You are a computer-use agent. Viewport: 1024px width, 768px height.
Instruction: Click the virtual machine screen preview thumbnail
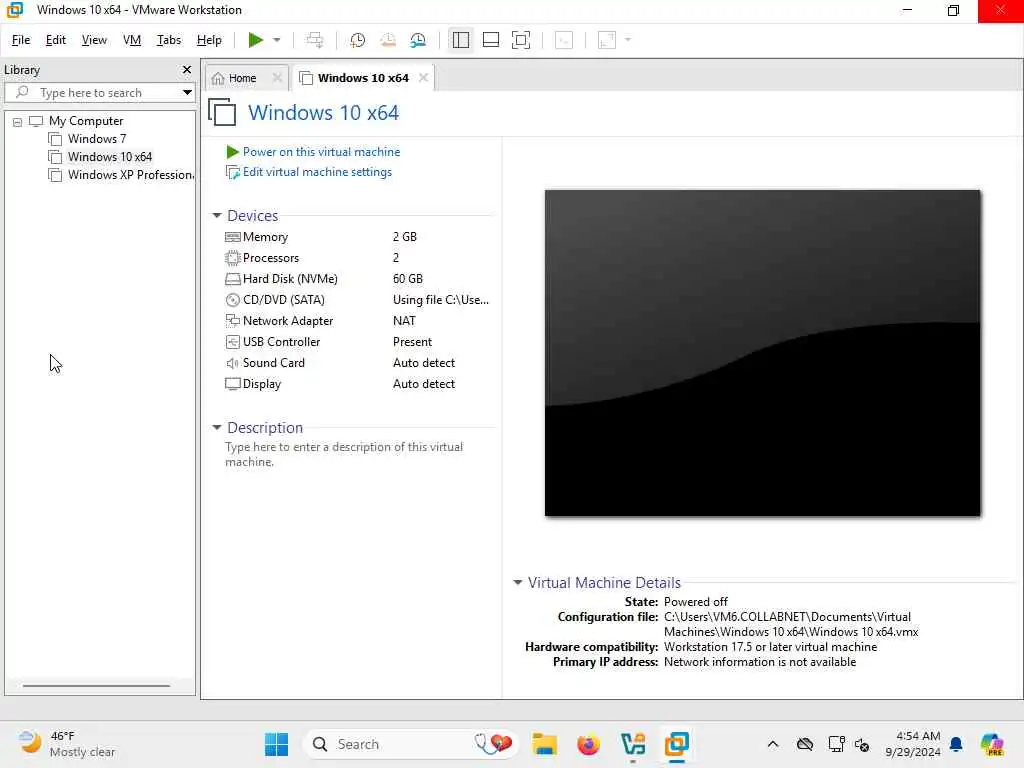coord(762,353)
